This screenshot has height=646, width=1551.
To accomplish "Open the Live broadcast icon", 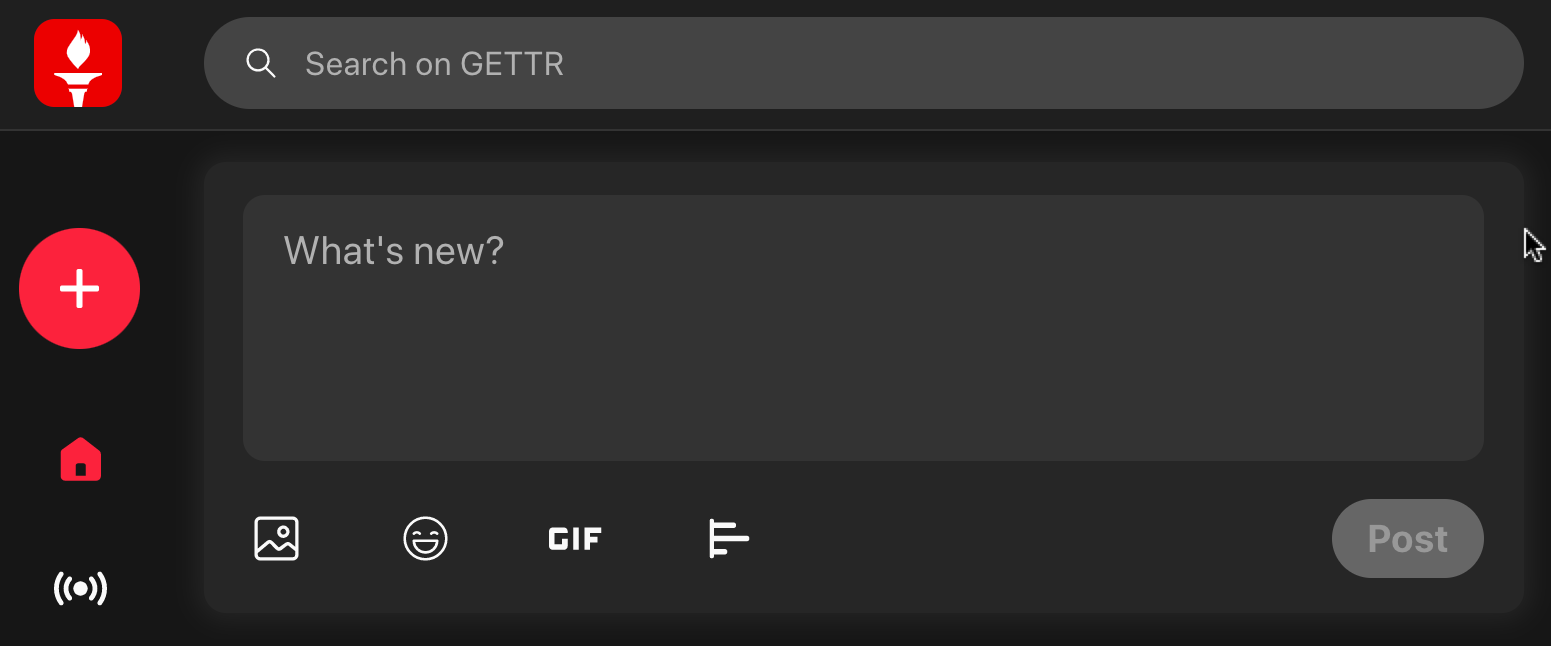I will coord(80,588).
